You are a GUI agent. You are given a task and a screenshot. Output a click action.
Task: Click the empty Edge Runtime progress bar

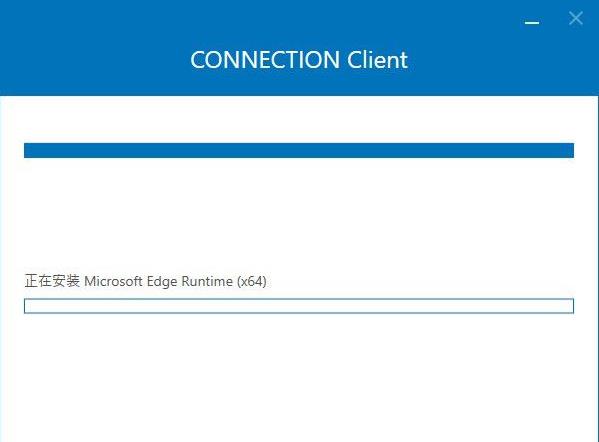[x=299, y=306]
